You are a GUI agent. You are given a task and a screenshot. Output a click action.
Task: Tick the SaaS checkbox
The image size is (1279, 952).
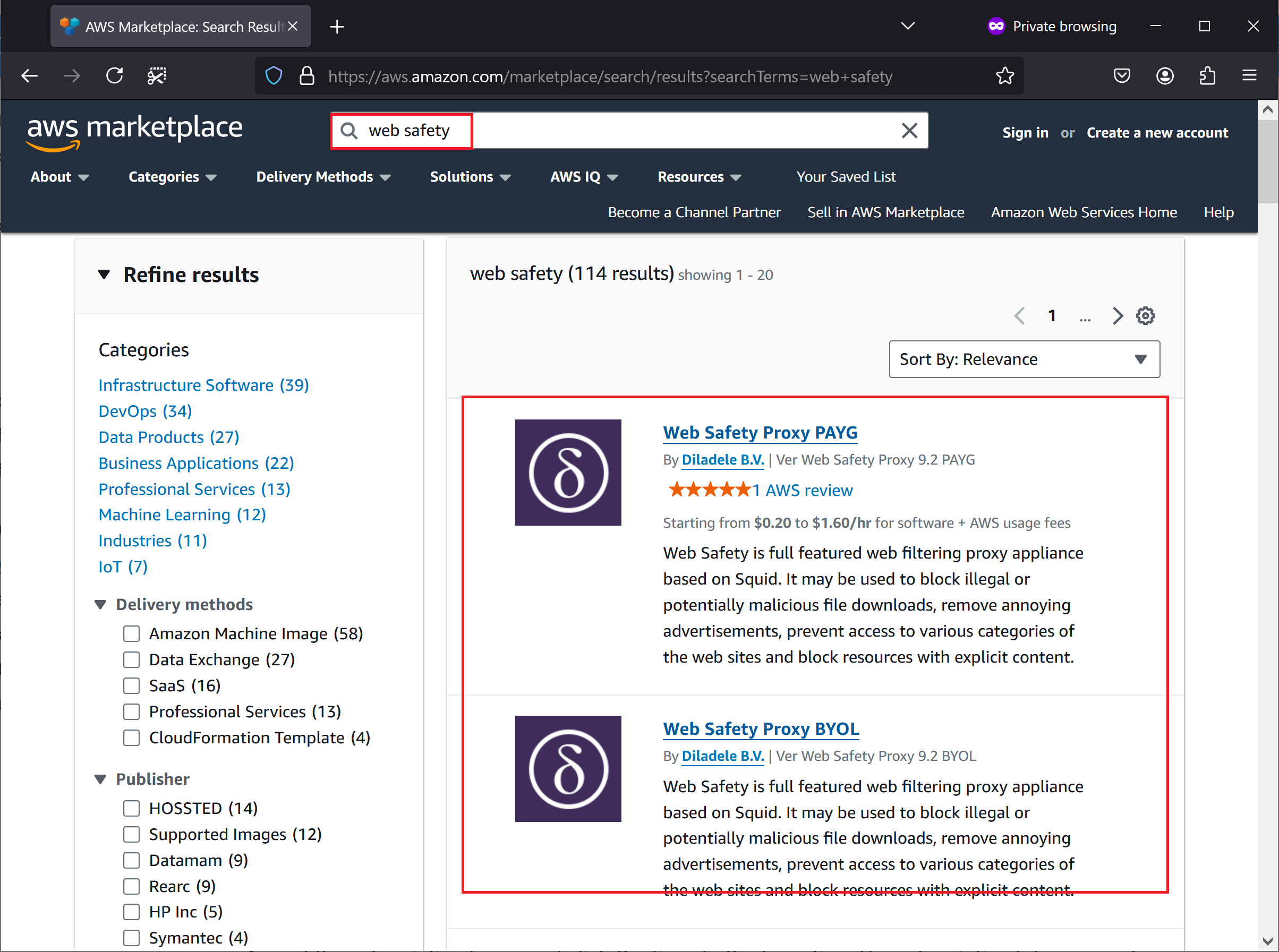point(131,686)
